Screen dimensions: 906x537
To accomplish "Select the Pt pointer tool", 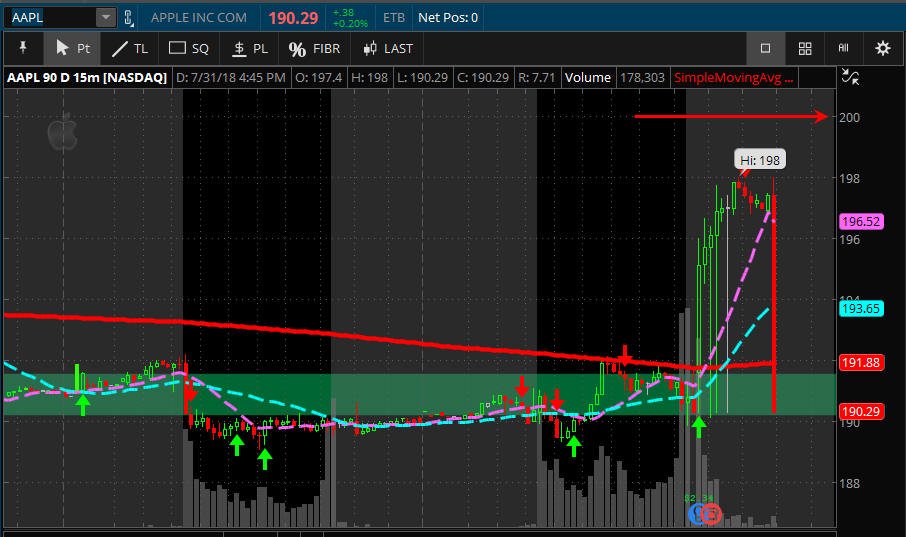I will (72, 48).
